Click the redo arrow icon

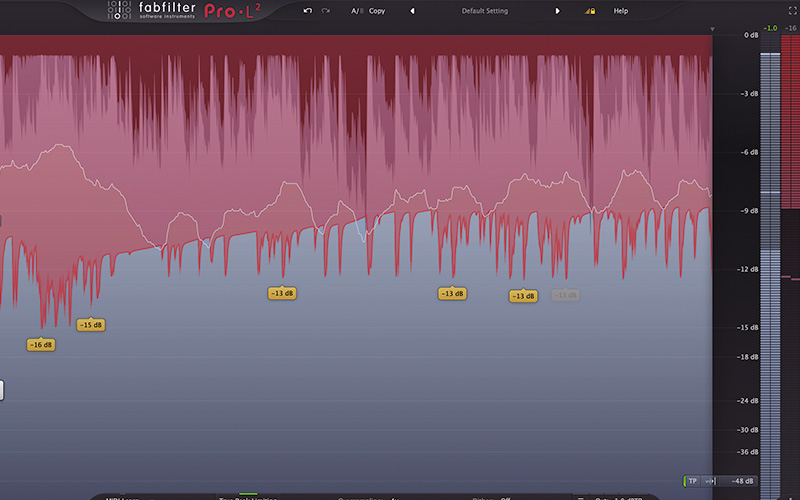[326, 10]
